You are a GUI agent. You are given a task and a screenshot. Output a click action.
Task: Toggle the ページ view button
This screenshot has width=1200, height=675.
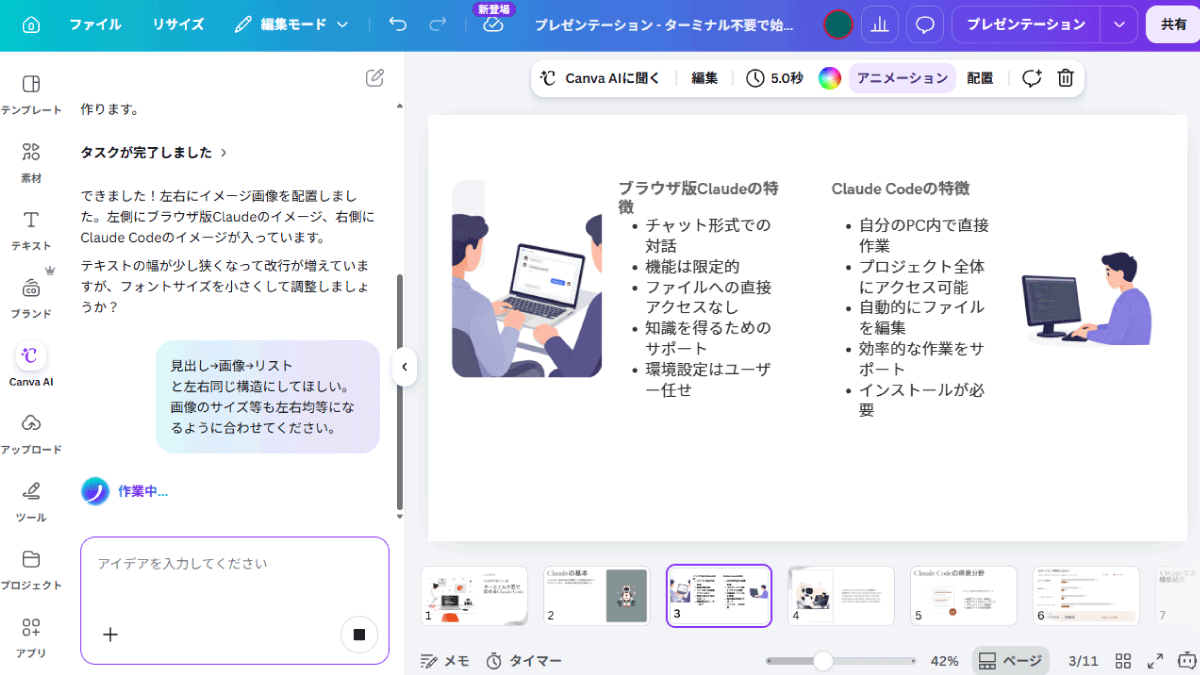[1010, 661]
